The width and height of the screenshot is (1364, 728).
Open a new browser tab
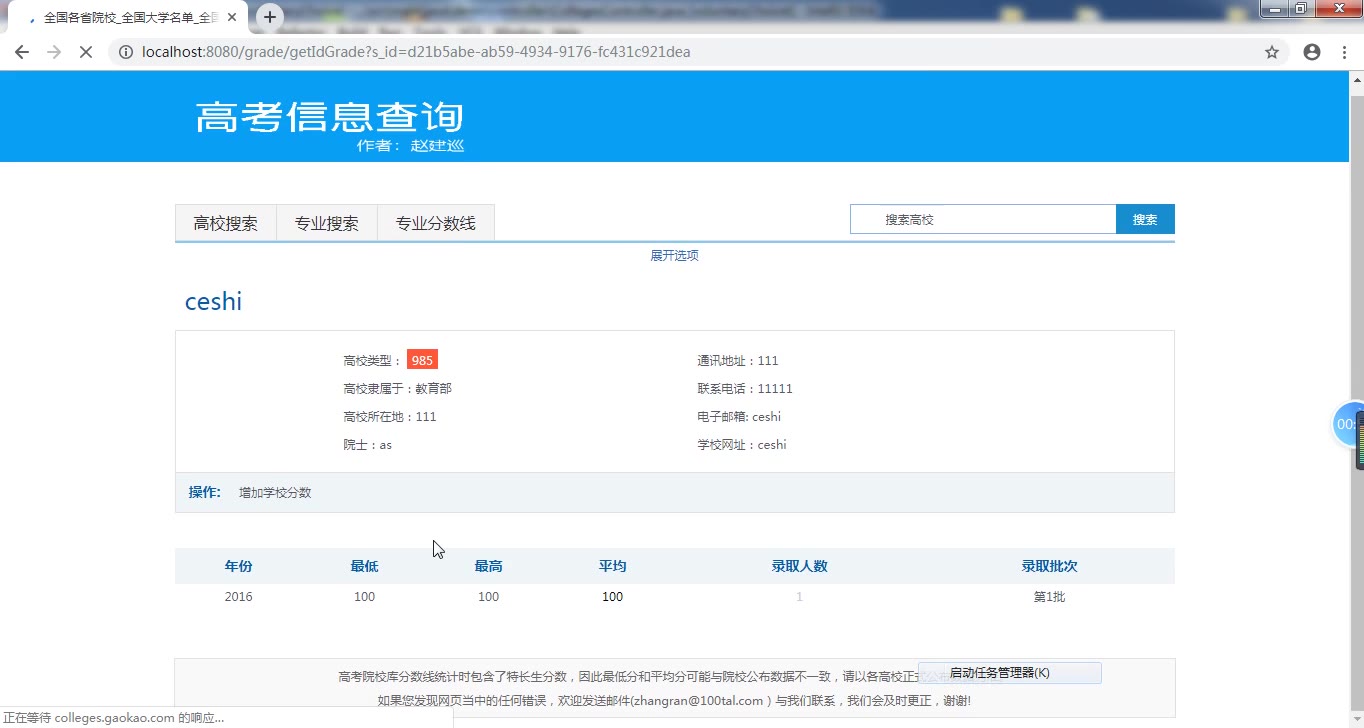270,17
